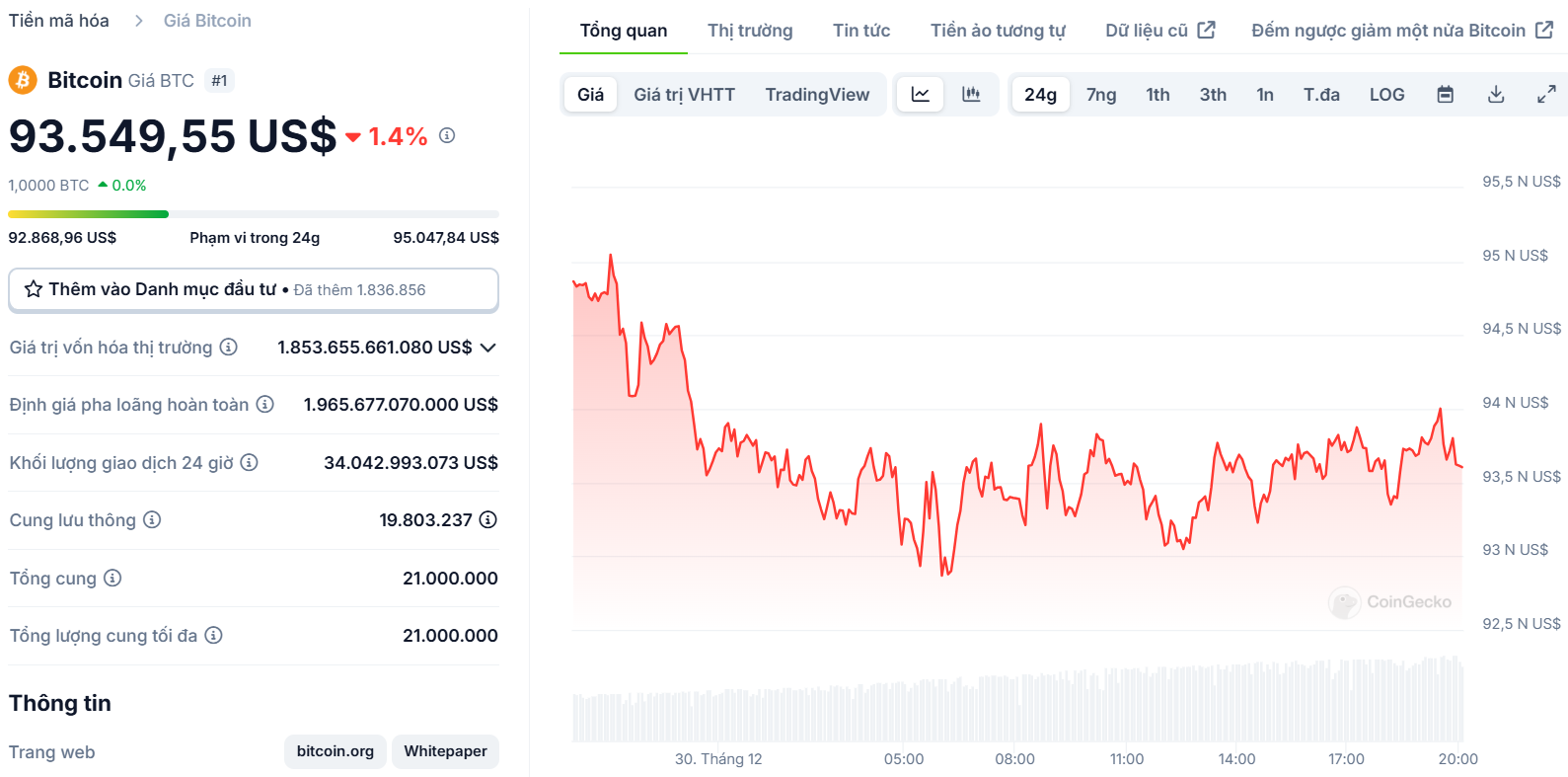1568x777 pixels.
Task: Click star icon in Thêm vào Danh mục đầu tư
Action: [34, 289]
